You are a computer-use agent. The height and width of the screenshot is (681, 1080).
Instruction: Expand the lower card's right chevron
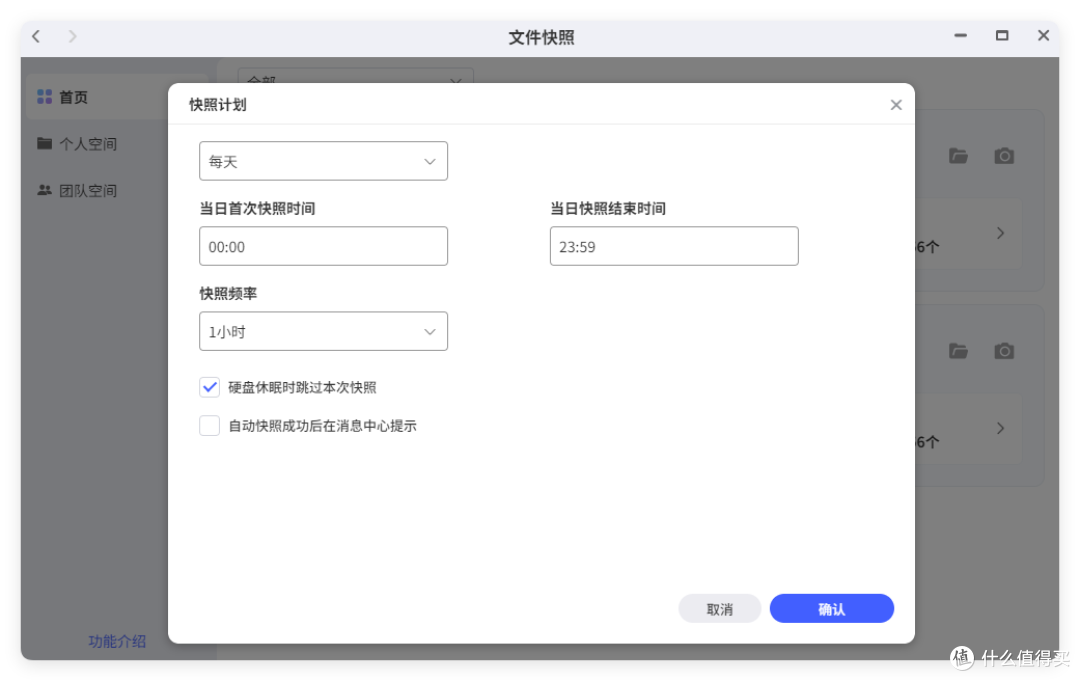(x=1001, y=428)
